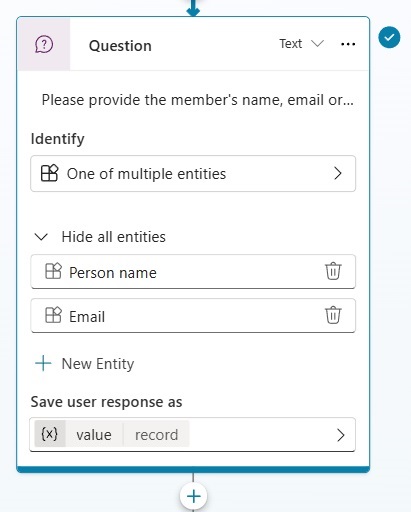Screen dimensions: 411x512
Task: Open the Text type dropdown
Action: tap(301, 44)
